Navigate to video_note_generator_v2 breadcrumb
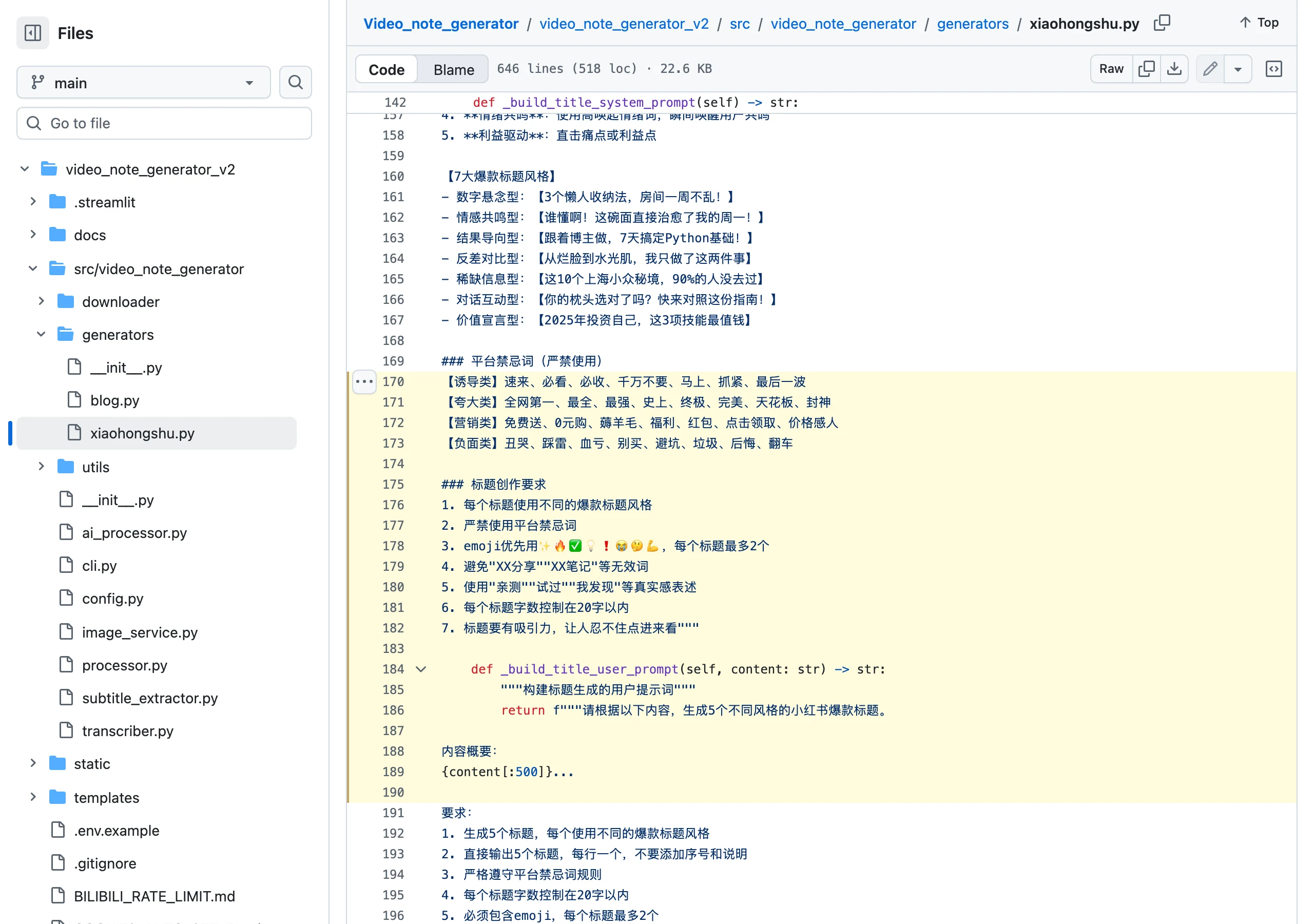 click(624, 24)
